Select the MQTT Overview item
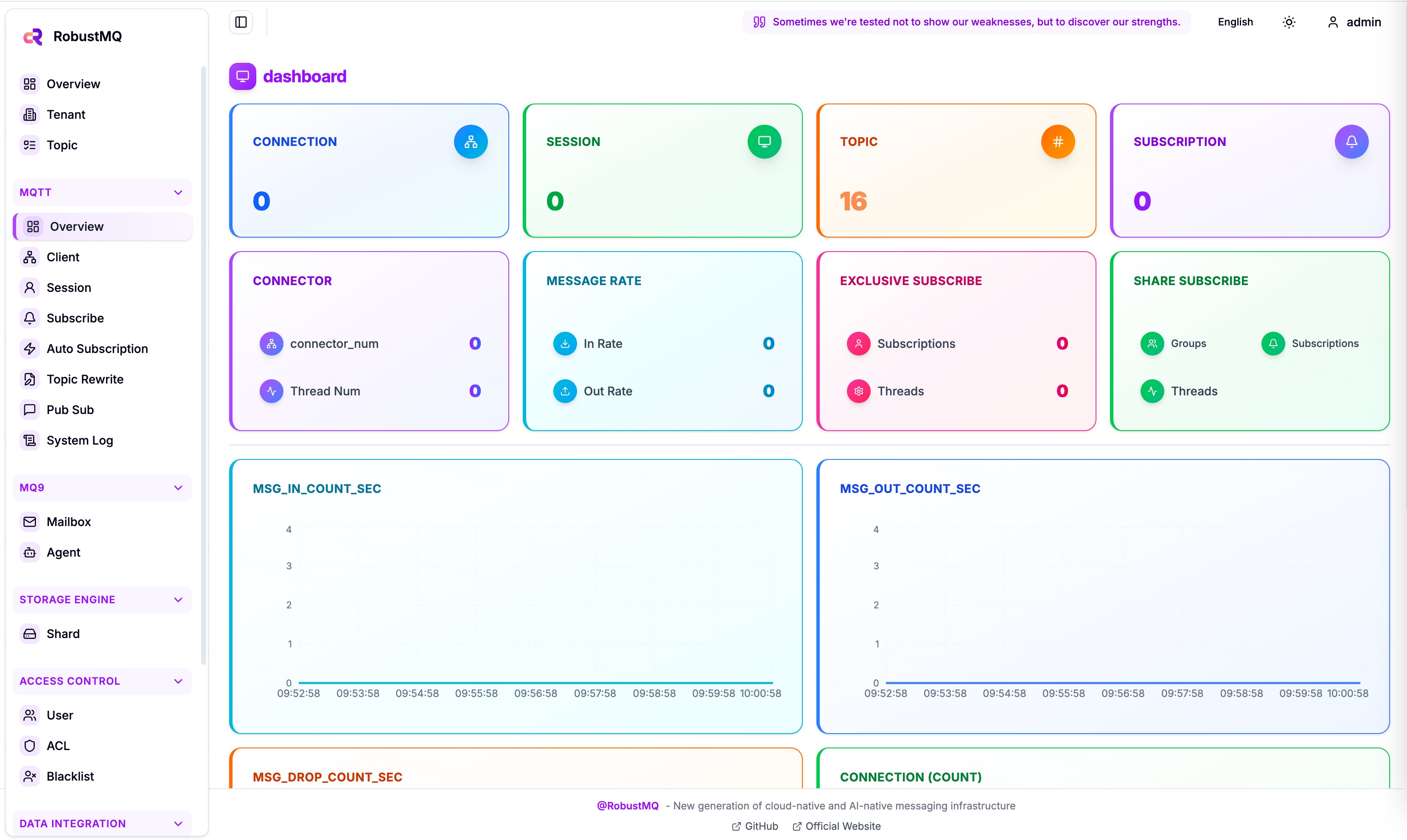 (x=102, y=227)
